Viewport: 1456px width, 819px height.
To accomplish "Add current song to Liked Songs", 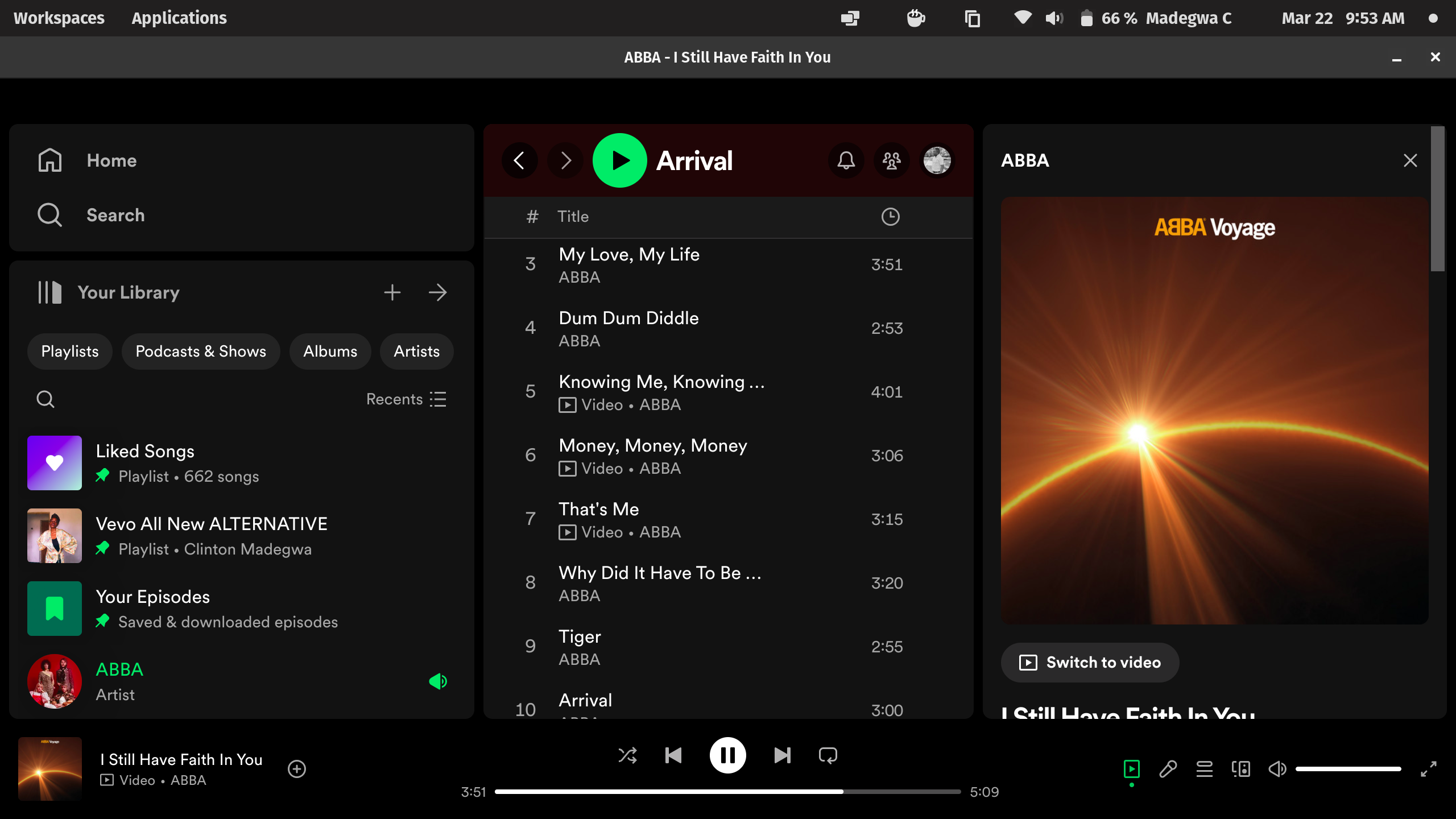I will (297, 769).
